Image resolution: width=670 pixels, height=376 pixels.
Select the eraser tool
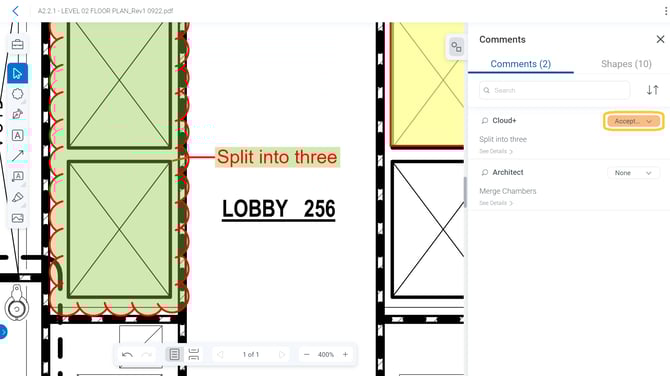click(x=18, y=197)
